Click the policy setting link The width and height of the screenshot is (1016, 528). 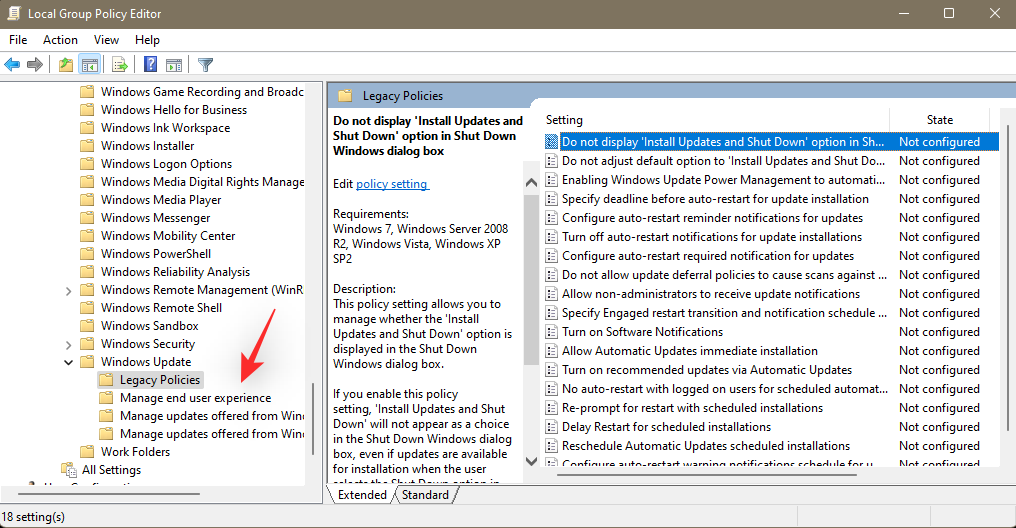coord(392,184)
